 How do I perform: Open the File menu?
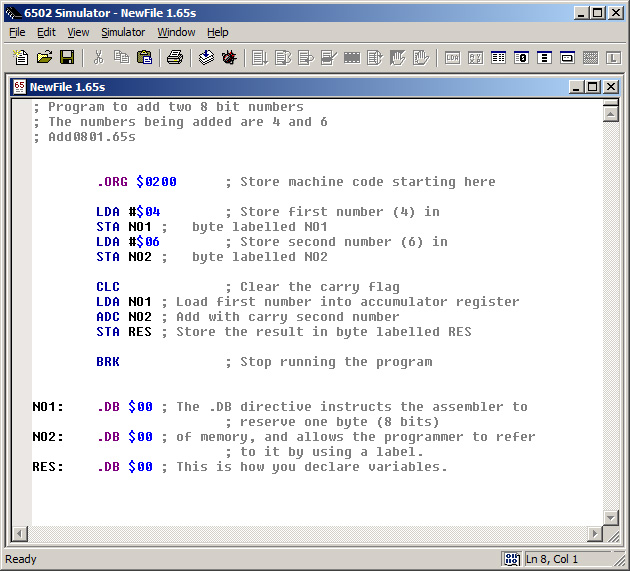(17, 32)
